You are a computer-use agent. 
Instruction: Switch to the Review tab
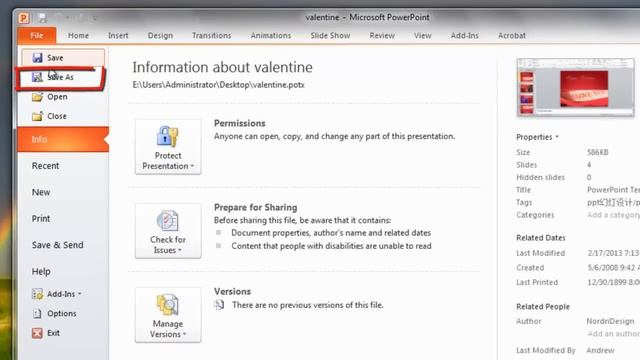point(382,36)
